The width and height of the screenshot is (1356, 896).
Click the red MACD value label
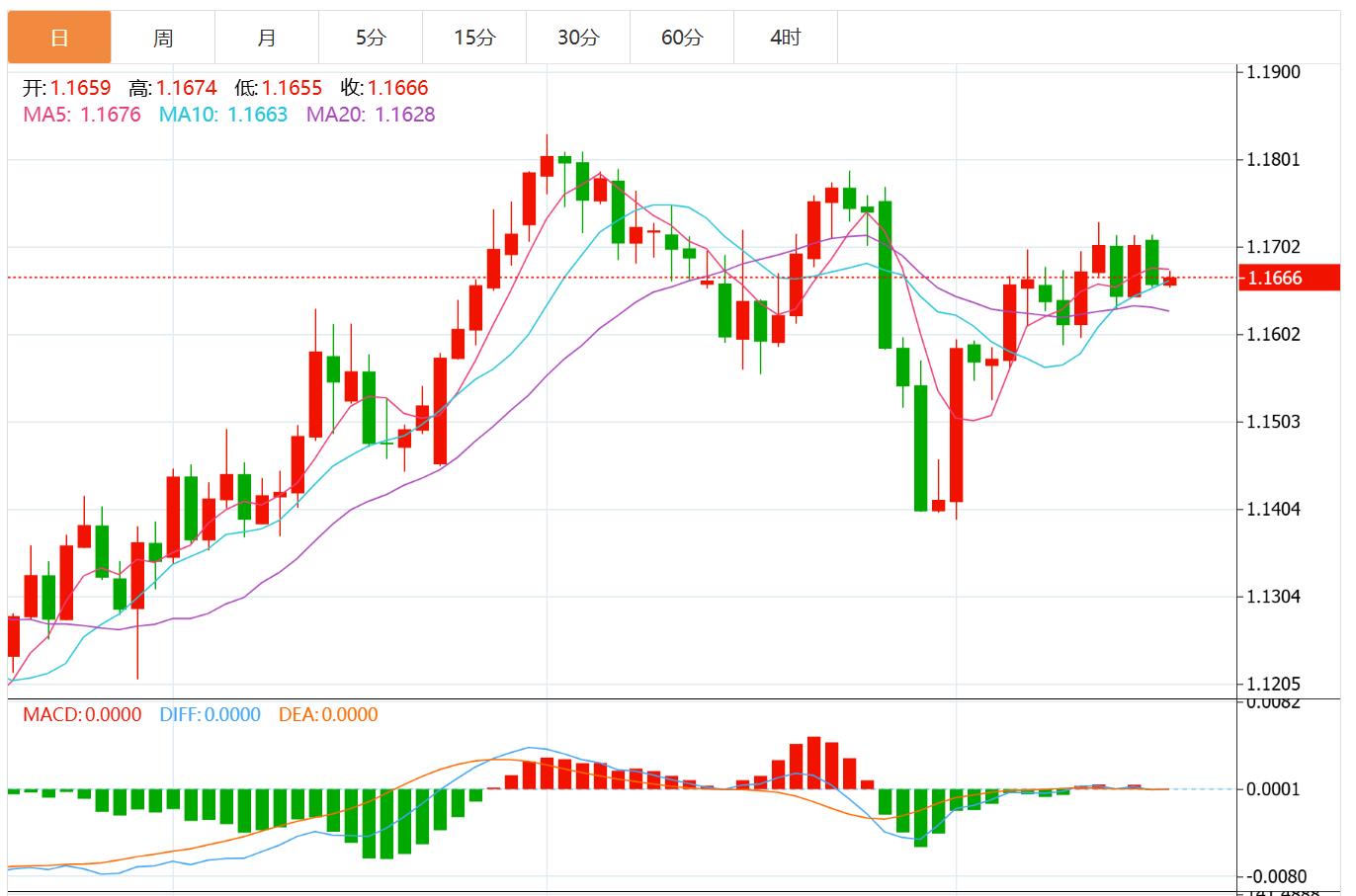(x=82, y=714)
